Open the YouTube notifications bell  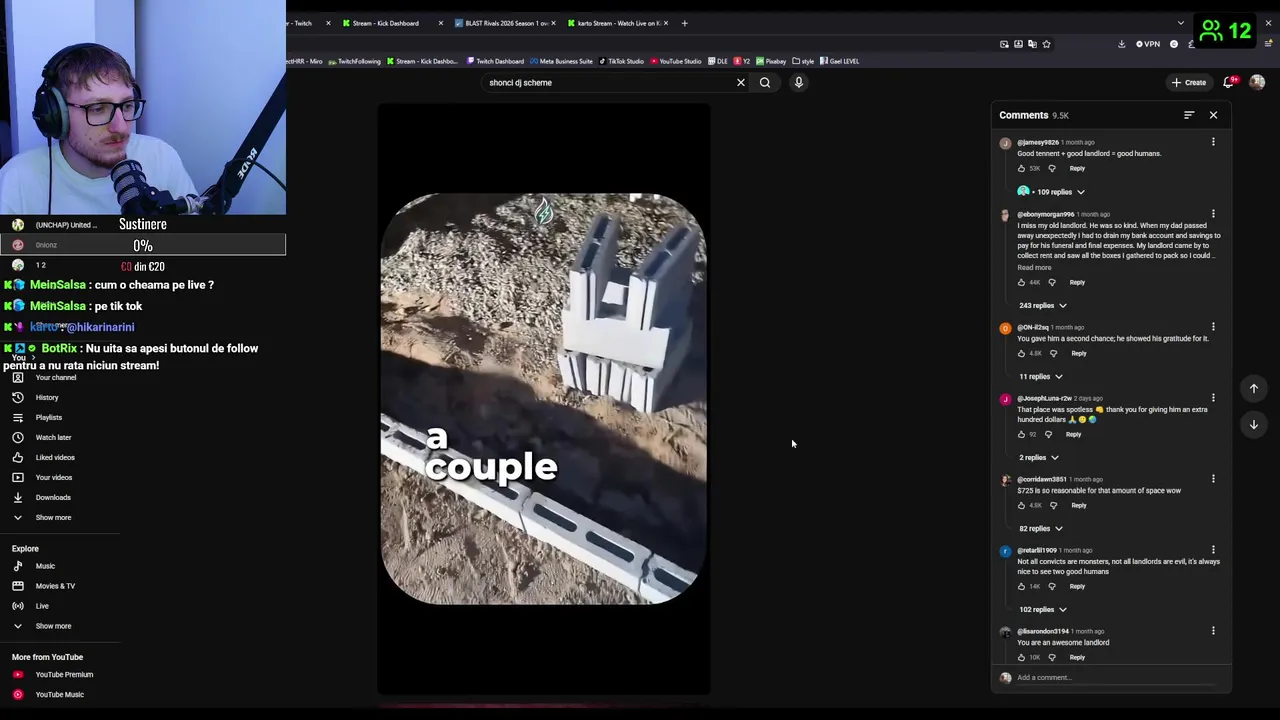(1229, 82)
